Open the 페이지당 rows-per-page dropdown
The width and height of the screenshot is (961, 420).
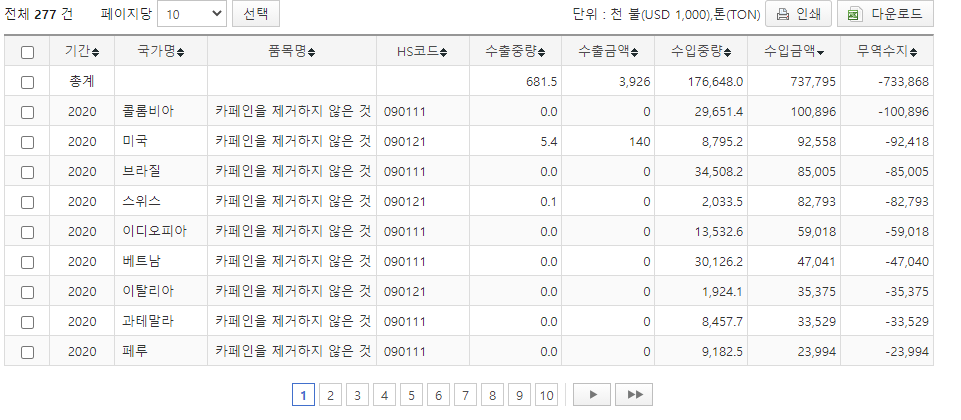(x=192, y=14)
